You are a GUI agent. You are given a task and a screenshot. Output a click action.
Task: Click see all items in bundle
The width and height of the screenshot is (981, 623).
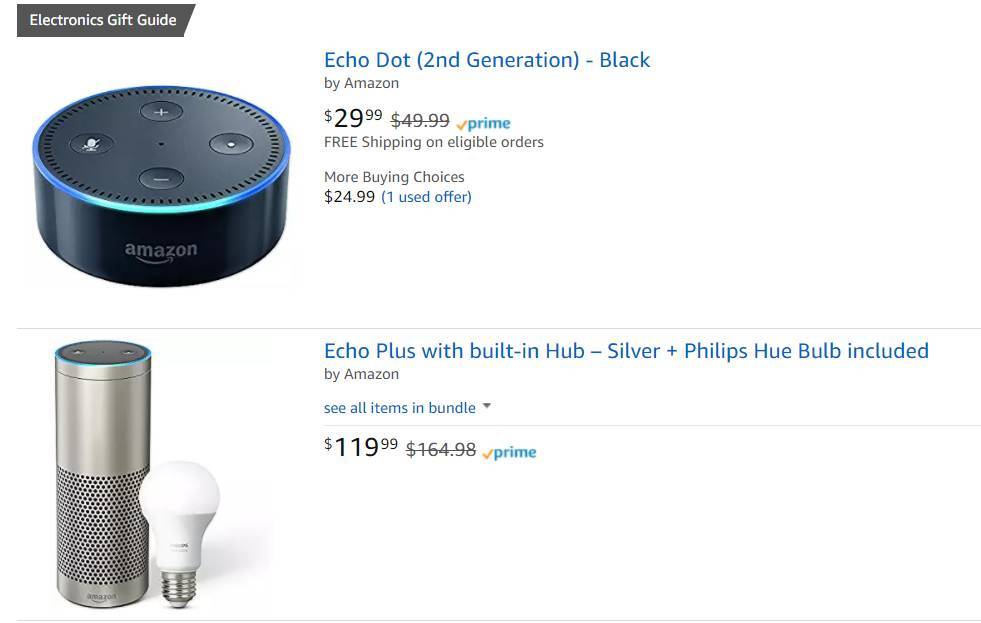400,408
